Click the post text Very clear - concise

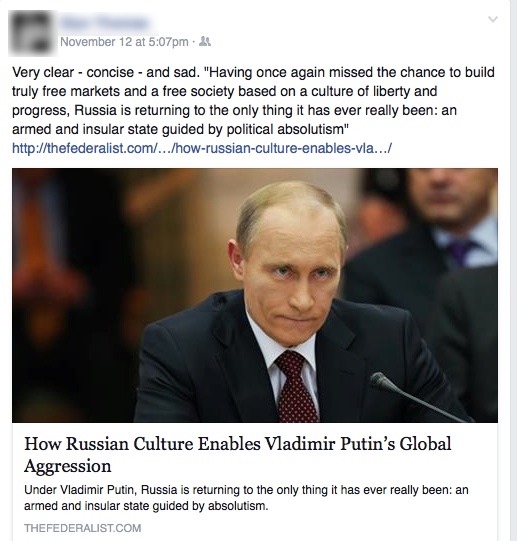tap(73, 72)
